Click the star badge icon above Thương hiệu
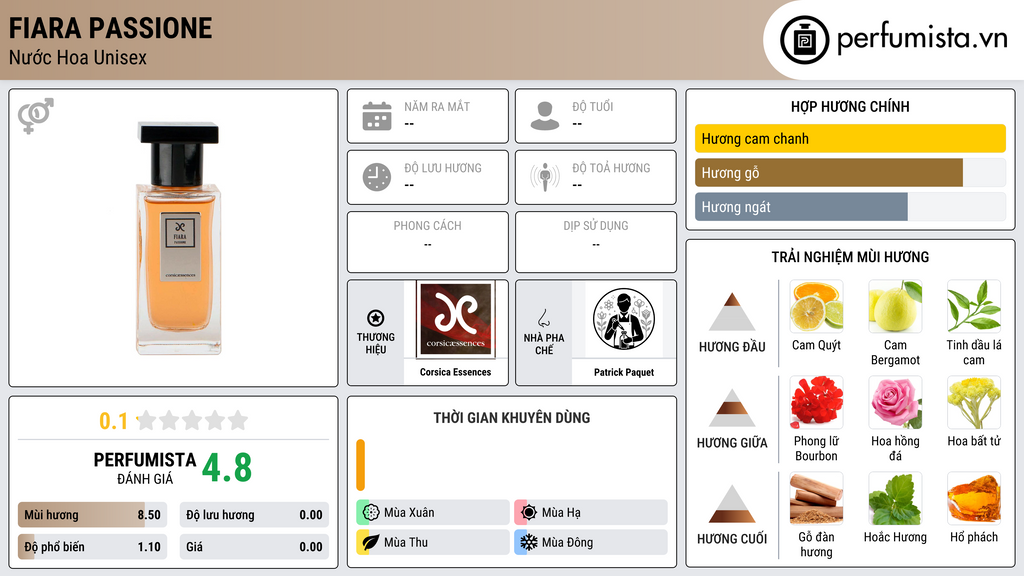Viewport: 1024px width, 576px height. pos(376,318)
